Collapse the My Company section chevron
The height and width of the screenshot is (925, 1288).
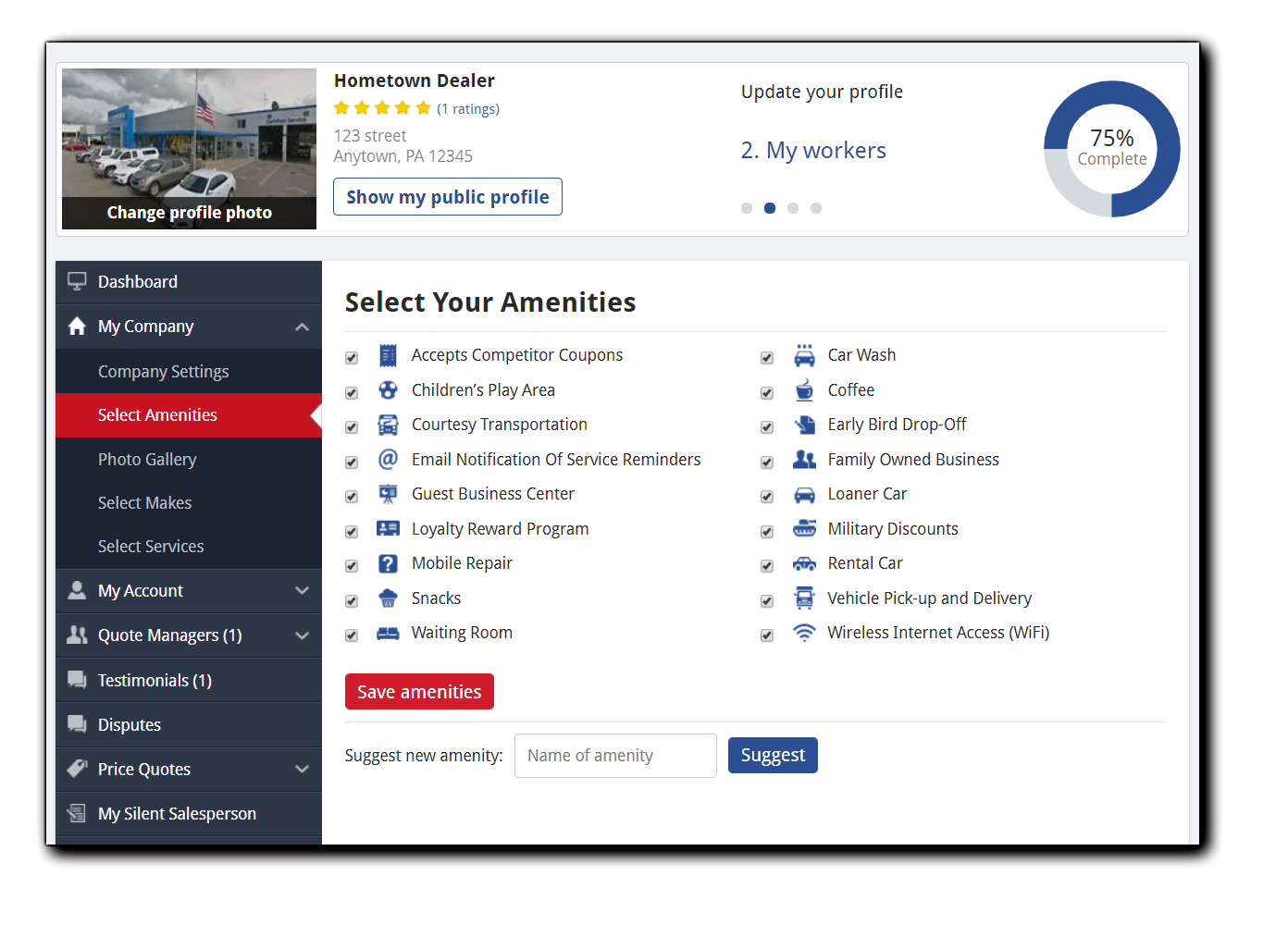[x=302, y=327]
